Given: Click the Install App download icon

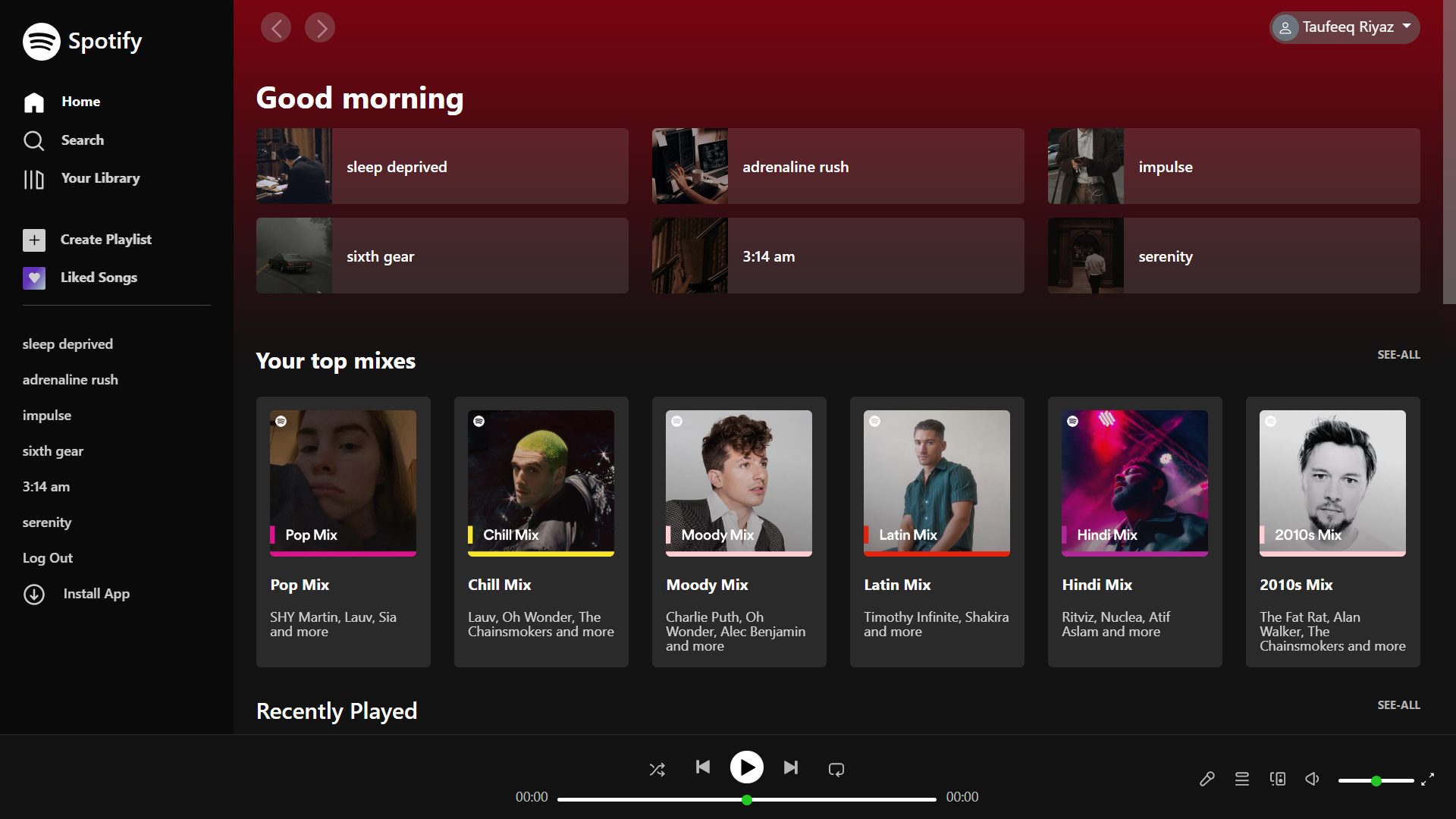Looking at the screenshot, I should click(x=34, y=595).
